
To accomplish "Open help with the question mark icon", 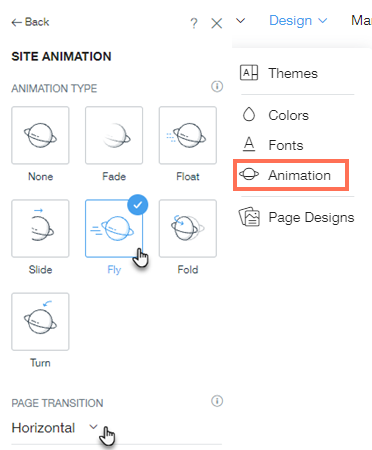I will [194, 23].
